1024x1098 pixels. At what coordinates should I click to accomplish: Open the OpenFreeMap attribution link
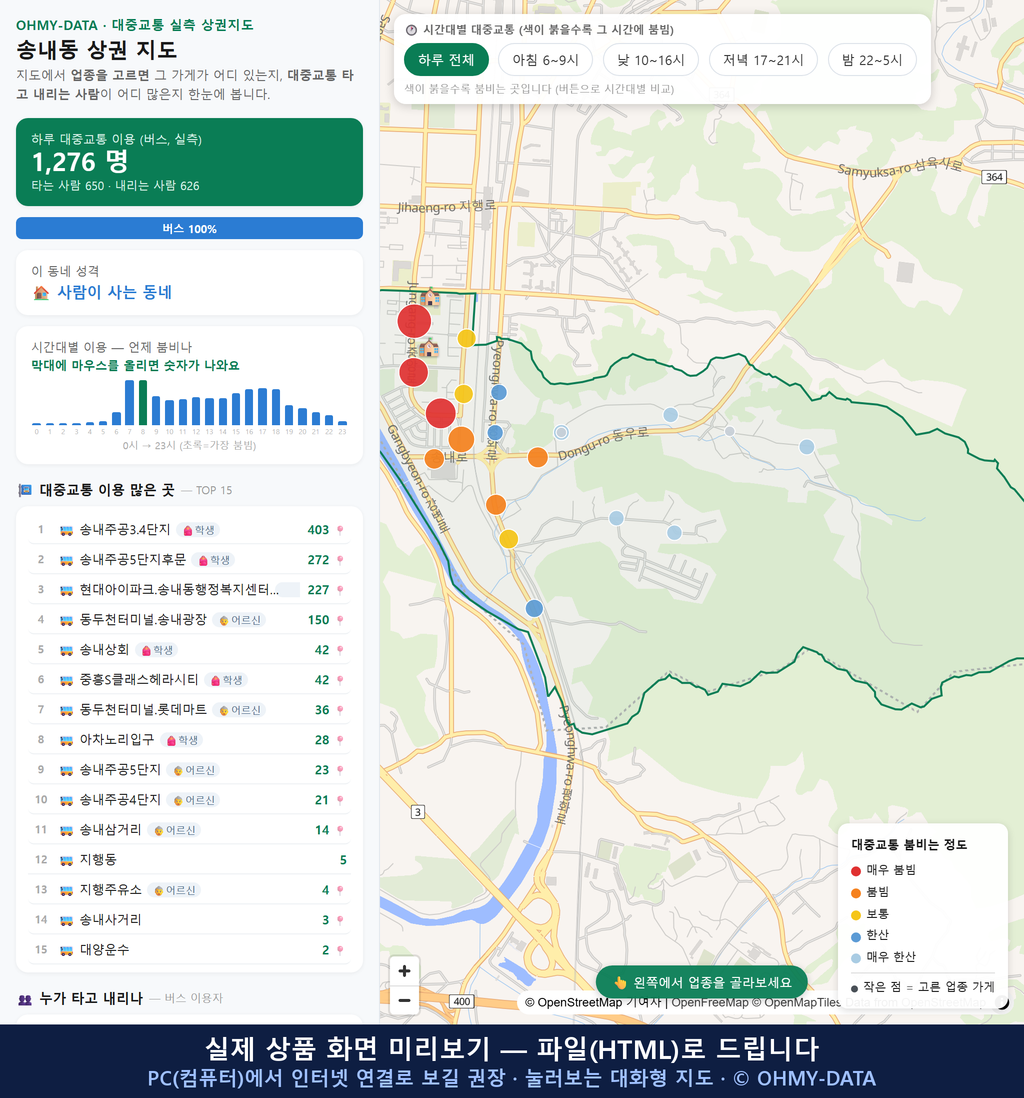coord(710,1002)
